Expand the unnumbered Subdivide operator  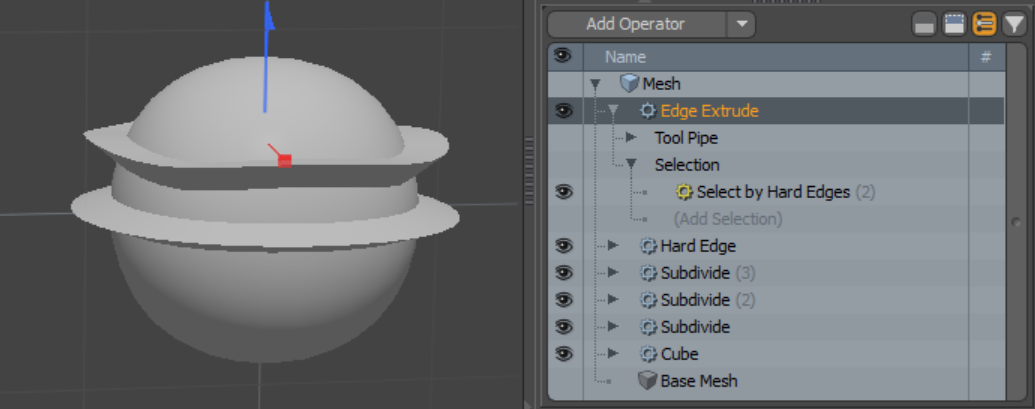(x=613, y=327)
